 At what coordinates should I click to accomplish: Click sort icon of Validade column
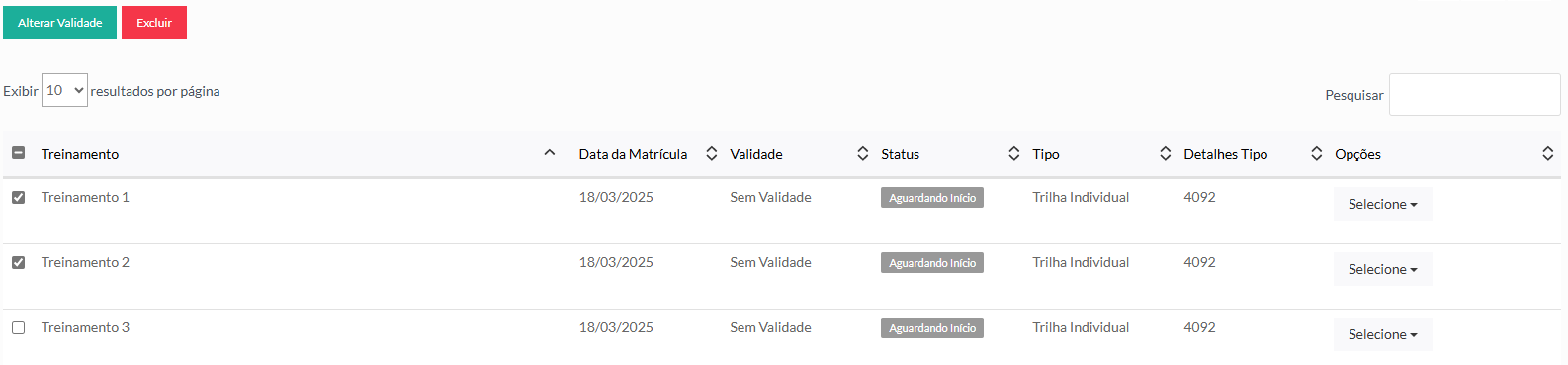click(862, 153)
